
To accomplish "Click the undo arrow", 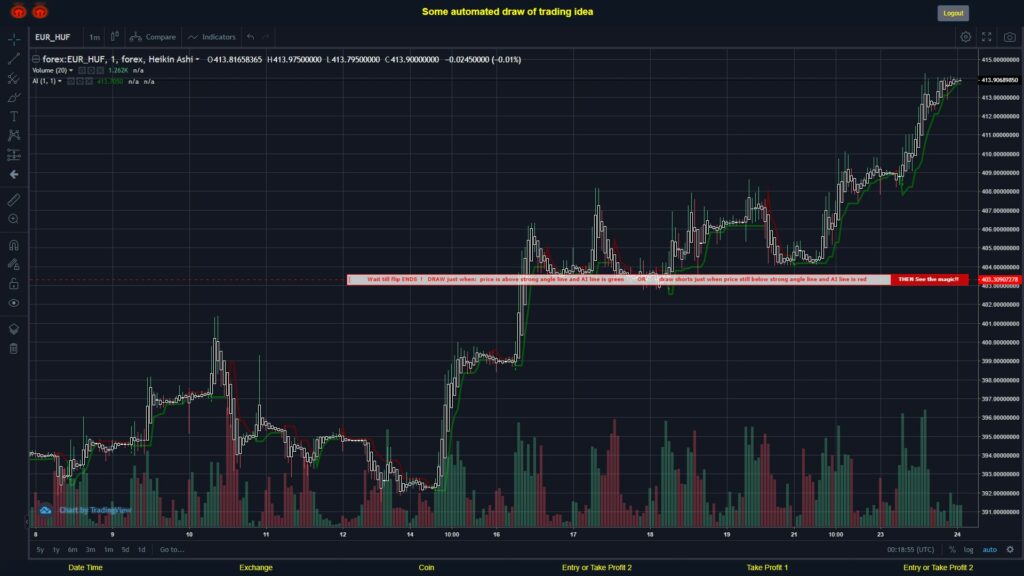I will (251, 37).
